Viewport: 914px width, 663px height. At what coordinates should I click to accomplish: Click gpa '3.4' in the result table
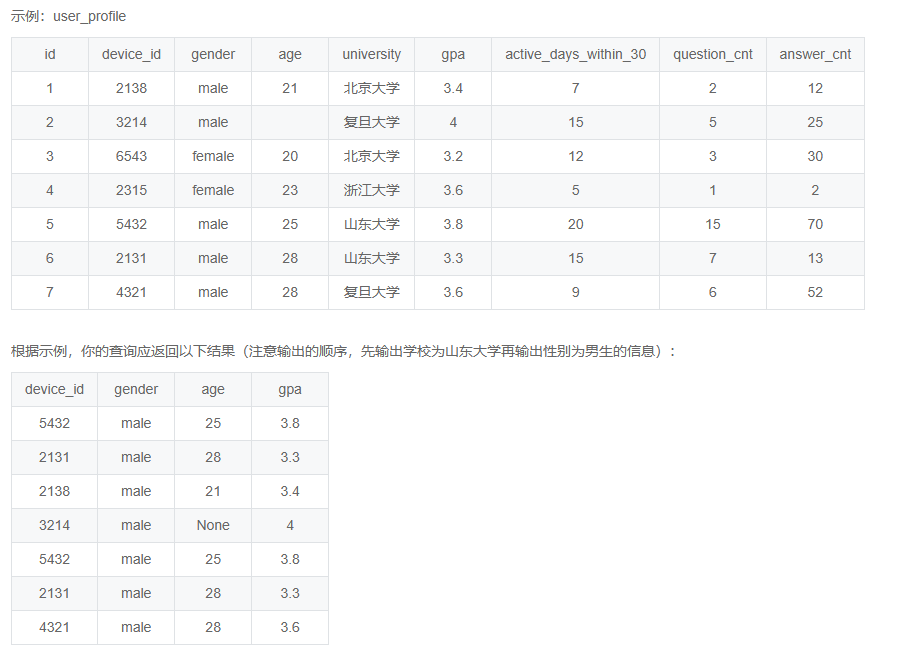click(290, 492)
